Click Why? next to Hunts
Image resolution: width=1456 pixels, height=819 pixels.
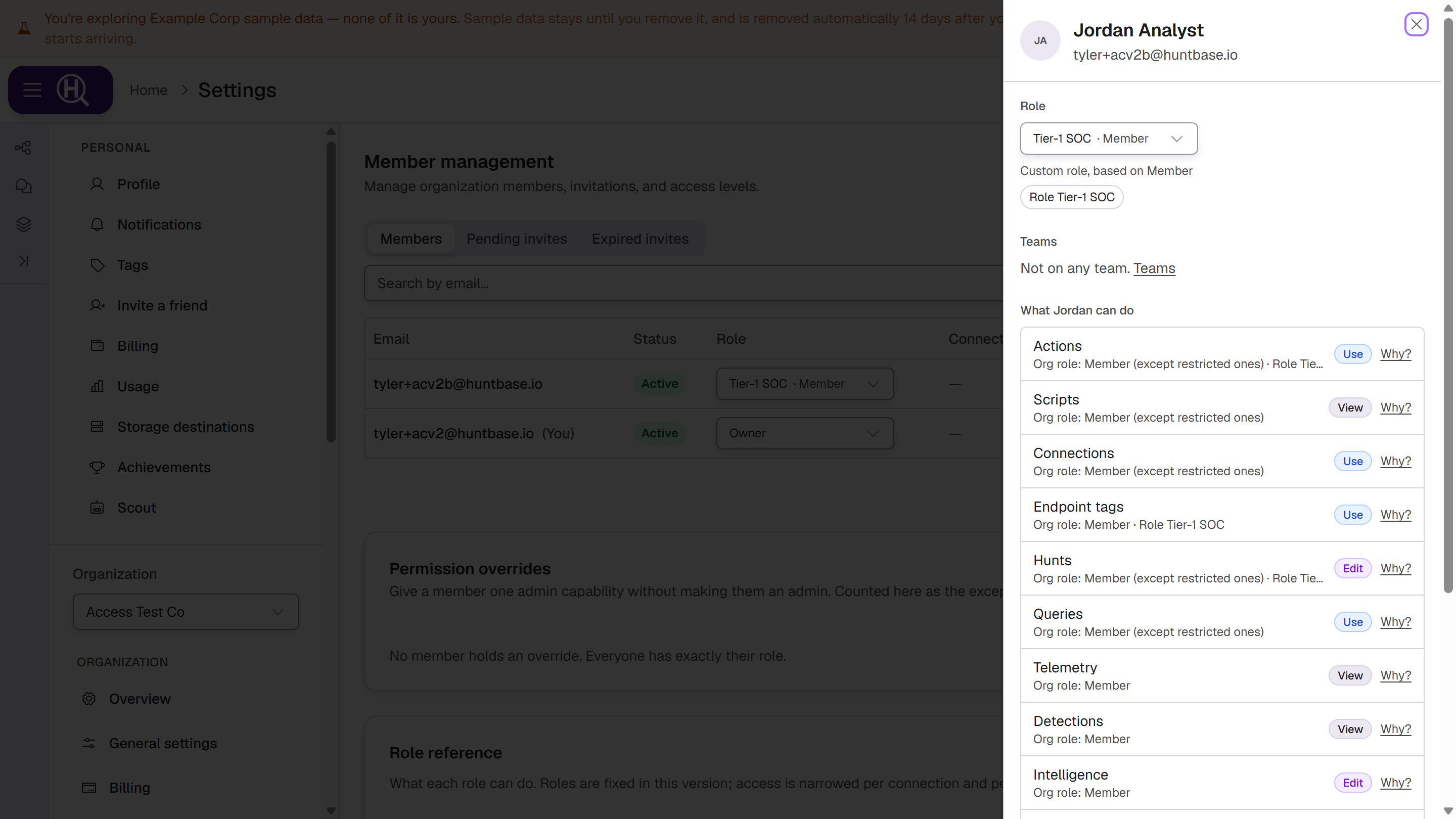point(1395,568)
